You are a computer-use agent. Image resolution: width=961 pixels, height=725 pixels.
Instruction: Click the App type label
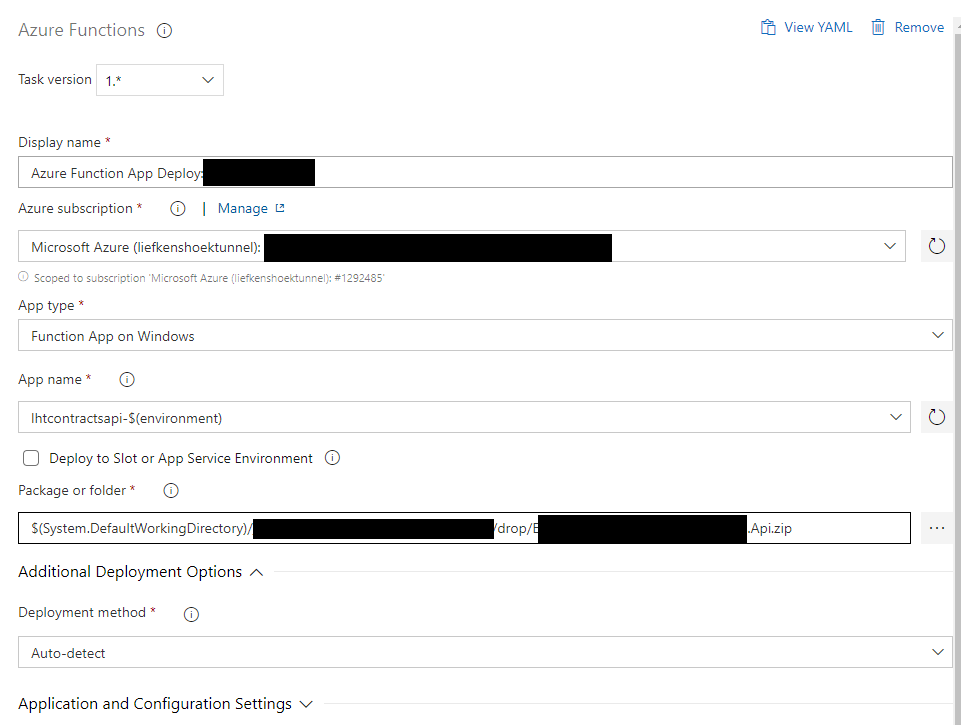coord(46,305)
